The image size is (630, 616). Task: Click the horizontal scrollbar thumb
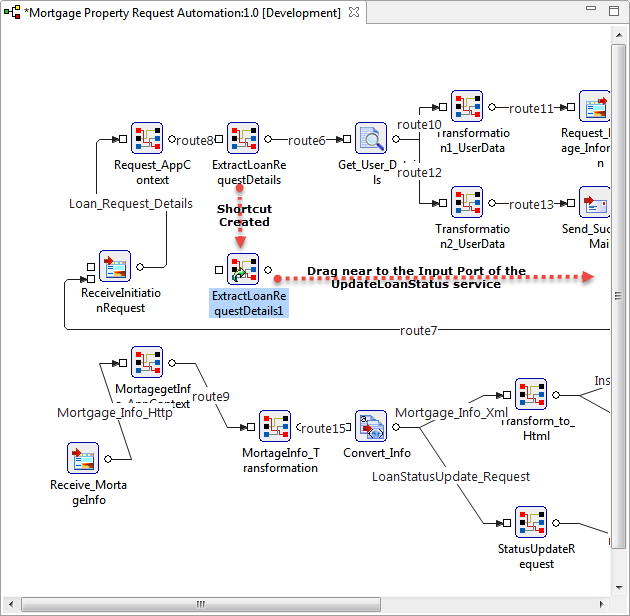201,604
